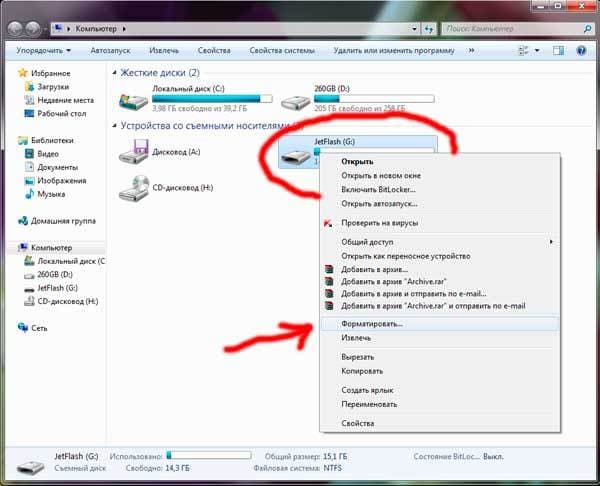The image size is (600, 486).
Task: Click the Извлечь toolbar button
Action: click(x=164, y=51)
